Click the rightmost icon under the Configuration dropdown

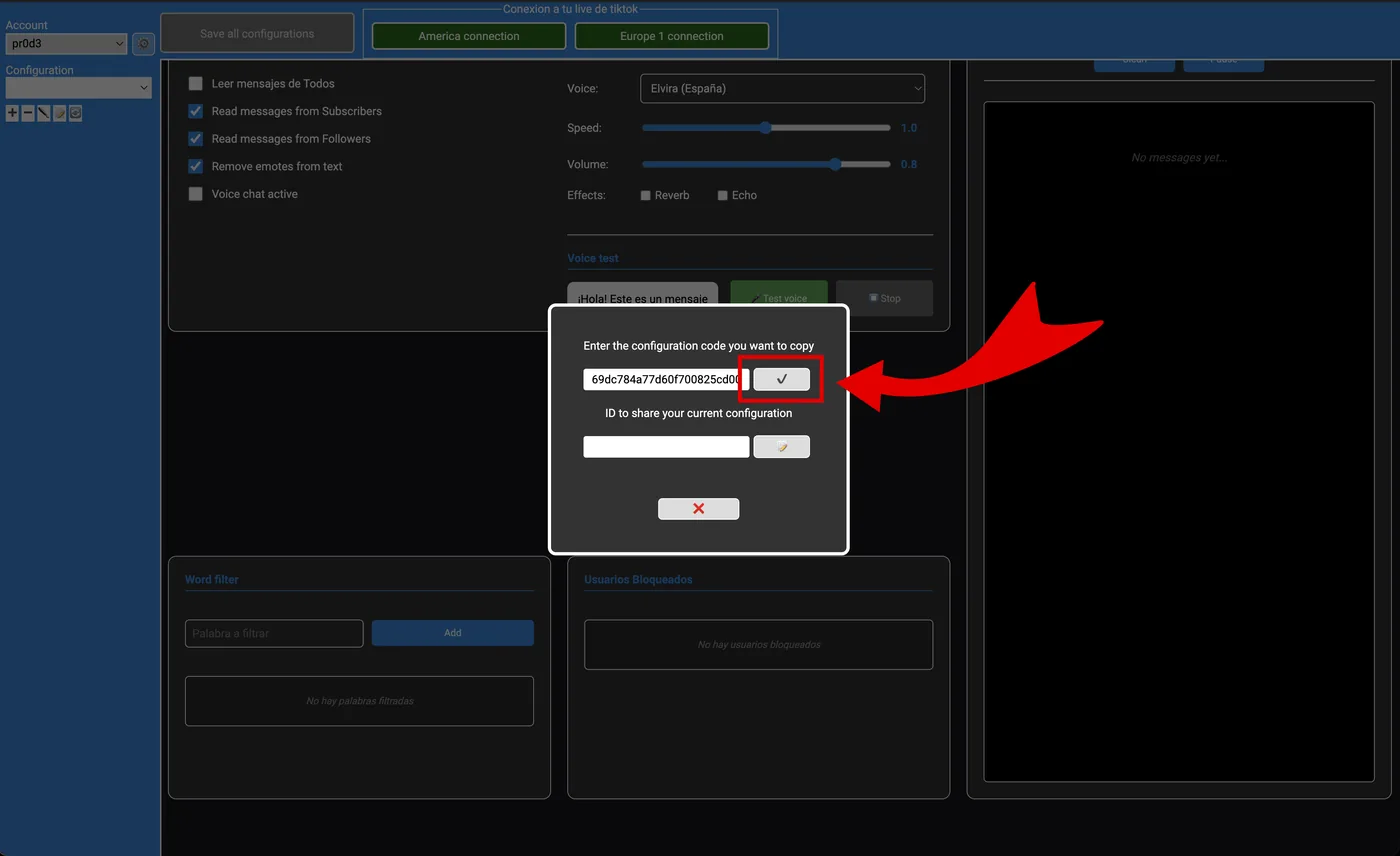tap(75, 114)
